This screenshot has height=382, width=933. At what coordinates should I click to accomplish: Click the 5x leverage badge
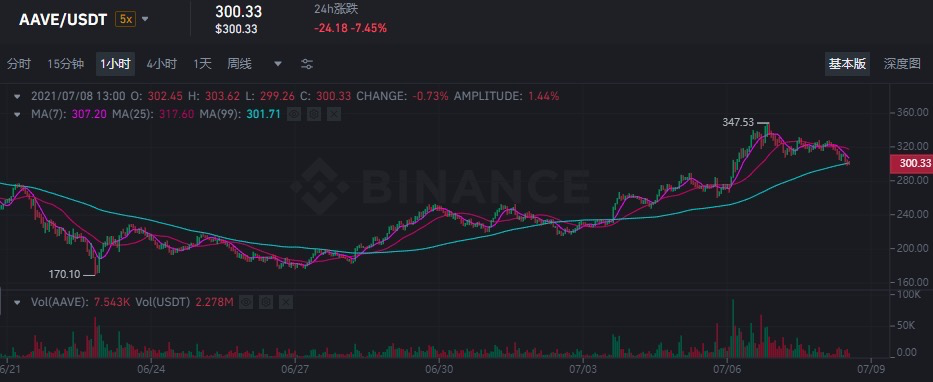126,19
